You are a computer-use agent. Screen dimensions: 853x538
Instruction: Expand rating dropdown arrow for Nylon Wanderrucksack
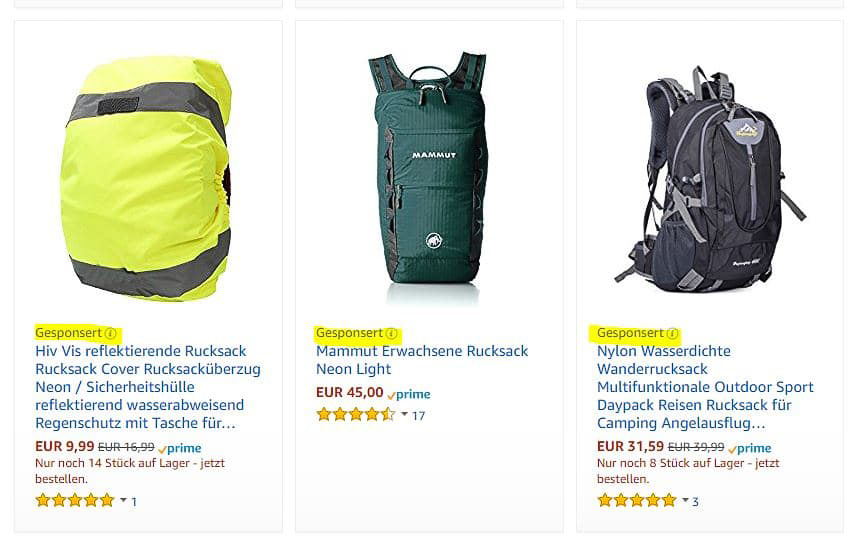[x=685, y=500]
